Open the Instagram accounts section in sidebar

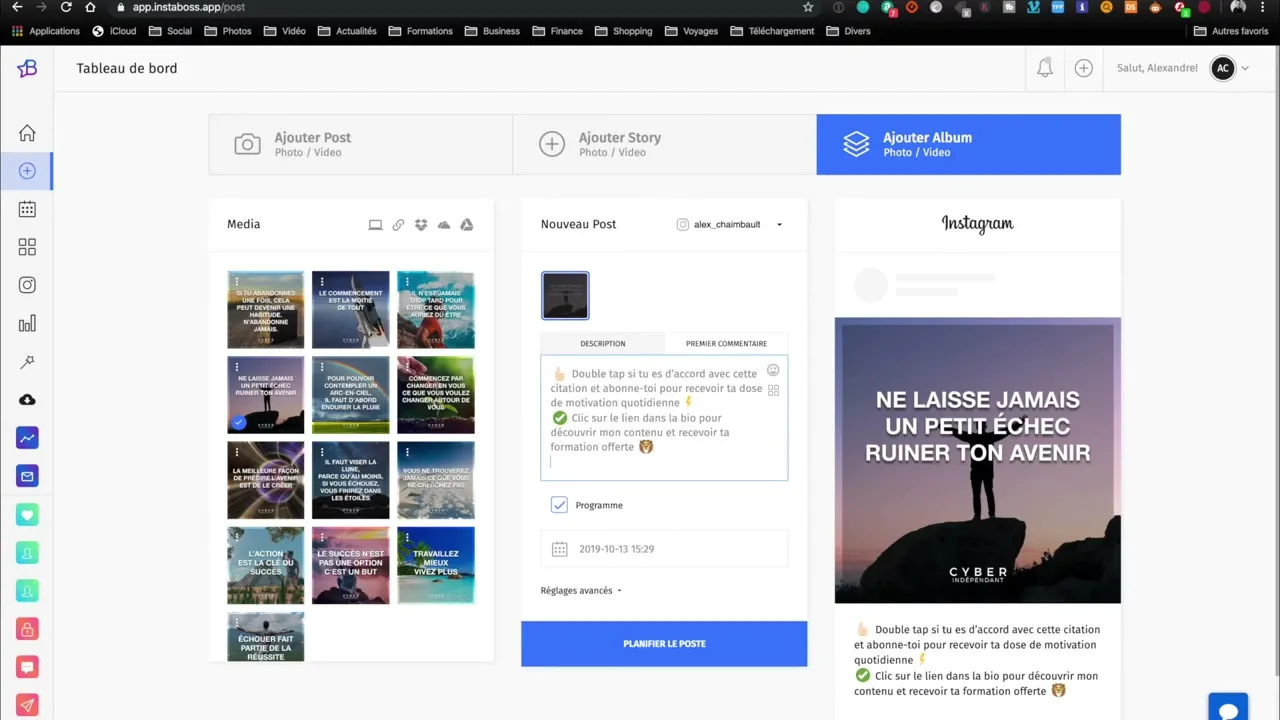[x=27, y=285]
